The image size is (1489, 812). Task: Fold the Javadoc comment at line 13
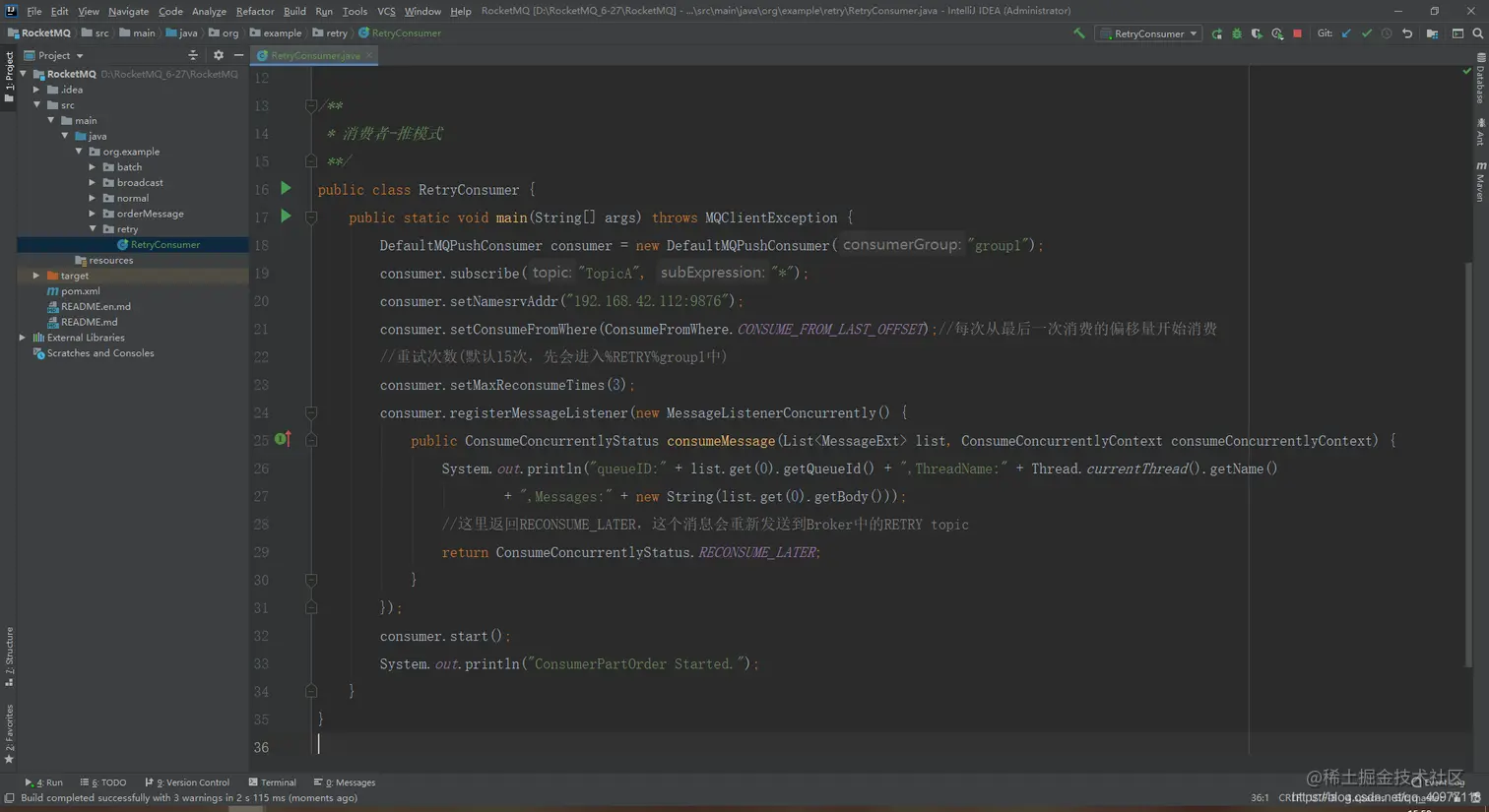[311, 105]
